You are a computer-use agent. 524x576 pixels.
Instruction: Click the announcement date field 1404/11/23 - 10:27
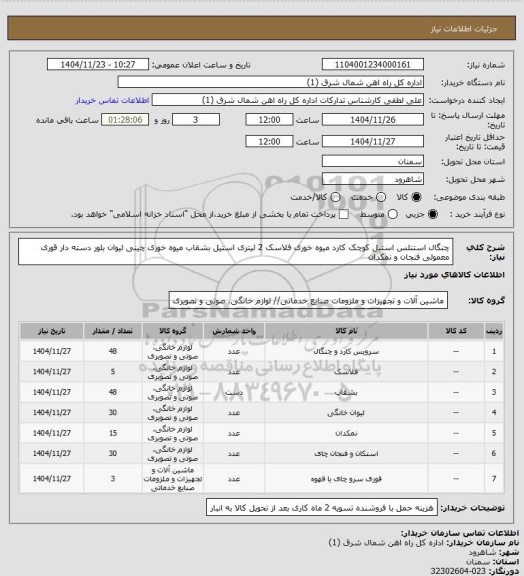(98, 64)
